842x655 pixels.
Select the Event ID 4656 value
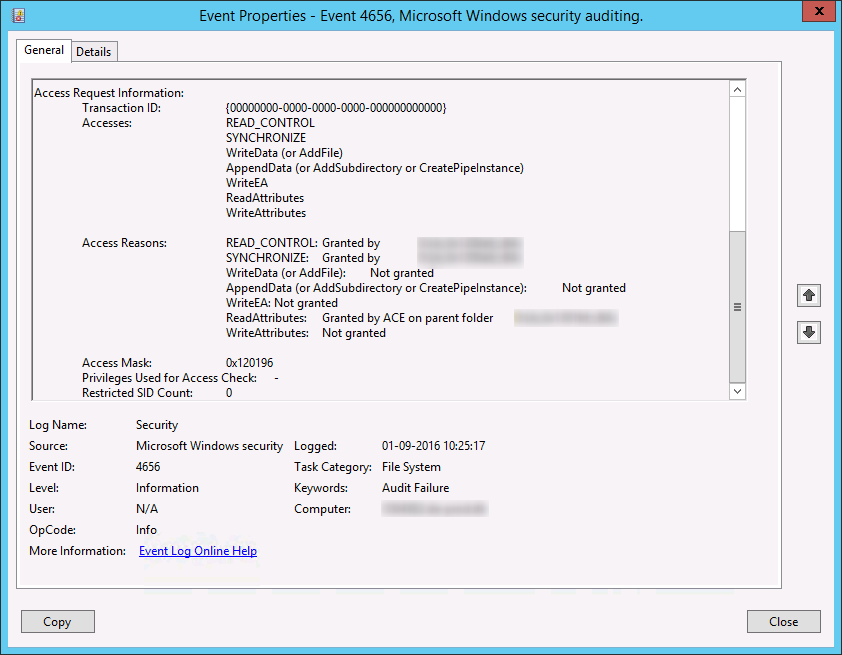pyautogui.click(x=146, y=467)
